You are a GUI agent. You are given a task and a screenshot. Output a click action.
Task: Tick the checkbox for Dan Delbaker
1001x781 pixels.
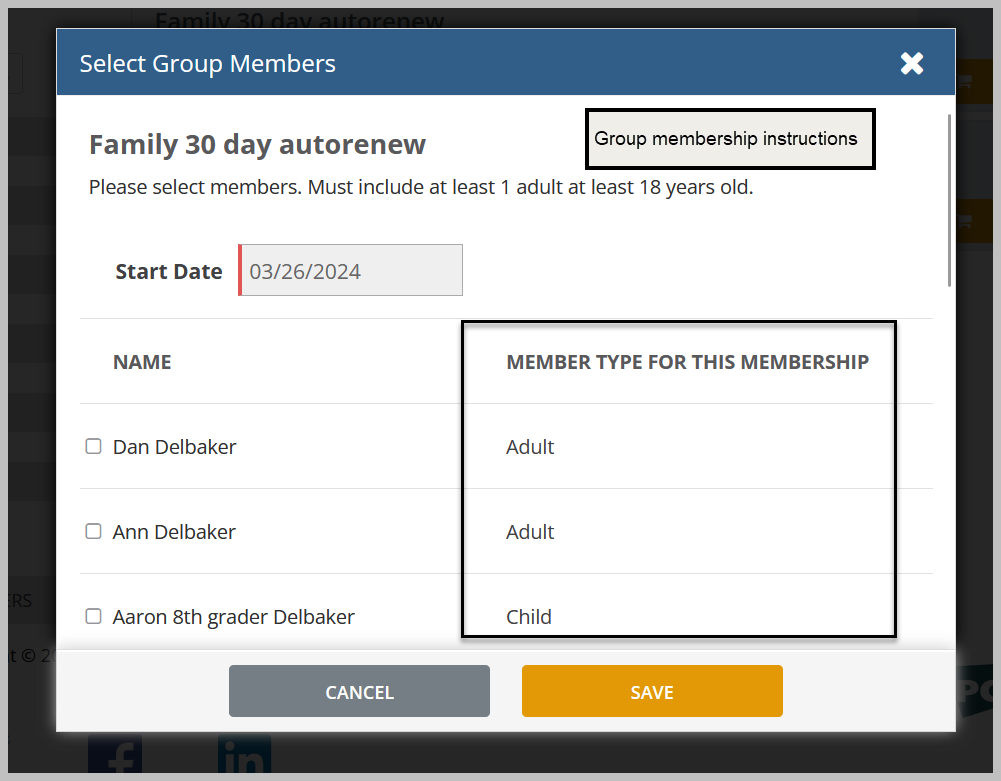coord(93,446)
